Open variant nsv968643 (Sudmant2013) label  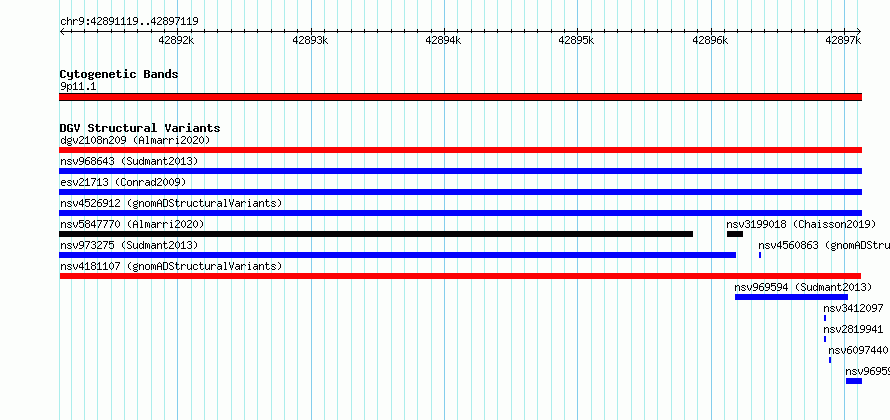coord(129,161)
